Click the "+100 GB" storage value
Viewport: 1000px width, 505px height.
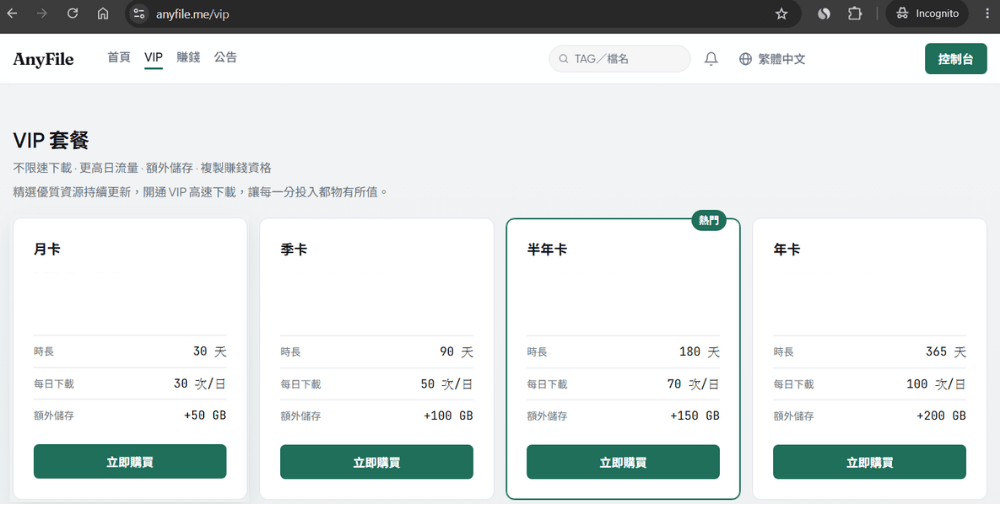pos(448,416)
